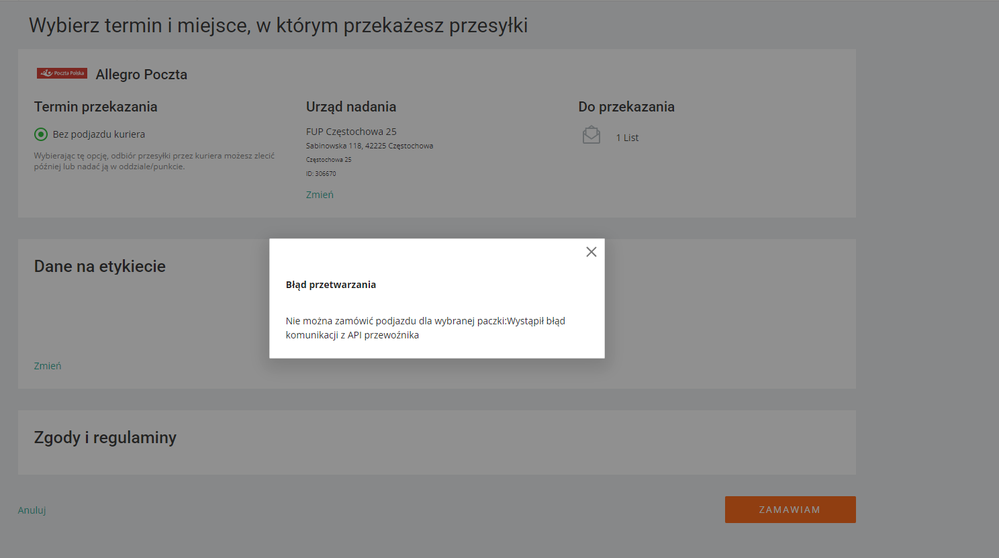Click the Błąd przetwarzania dialog title
Screen dimensions: 999x558
(331, 285)
